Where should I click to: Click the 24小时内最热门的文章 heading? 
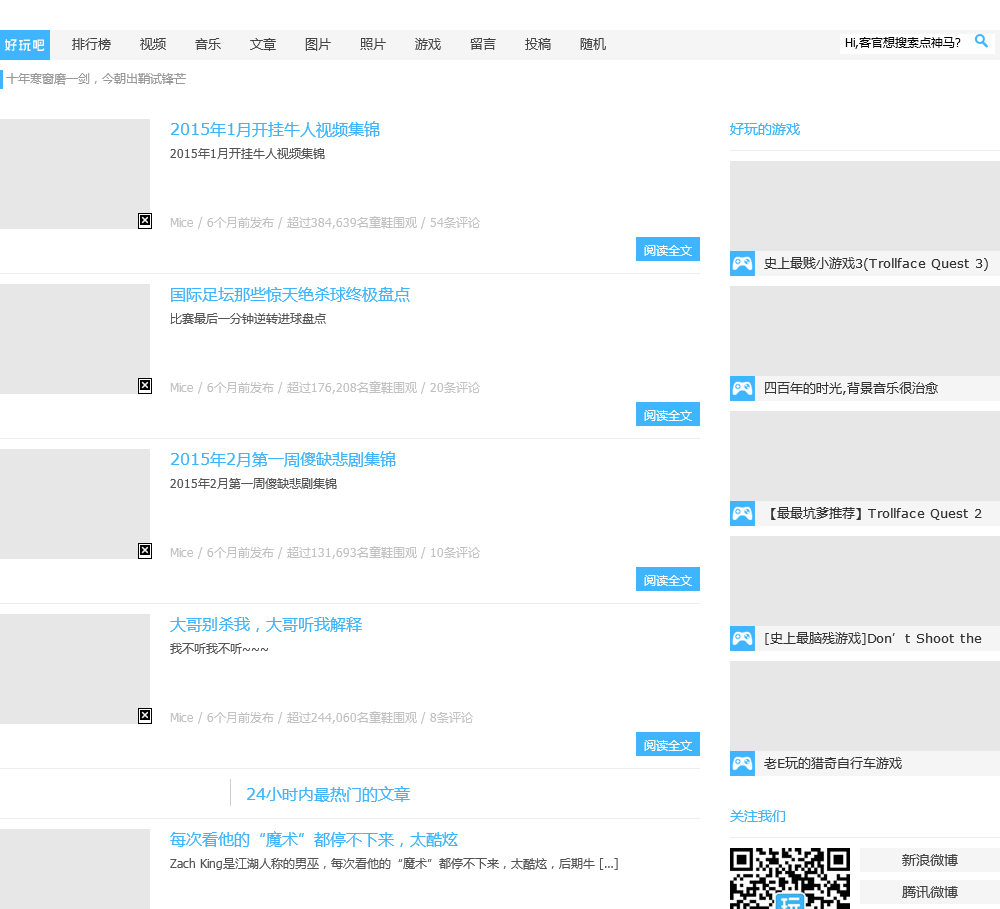tap(328, 794)
